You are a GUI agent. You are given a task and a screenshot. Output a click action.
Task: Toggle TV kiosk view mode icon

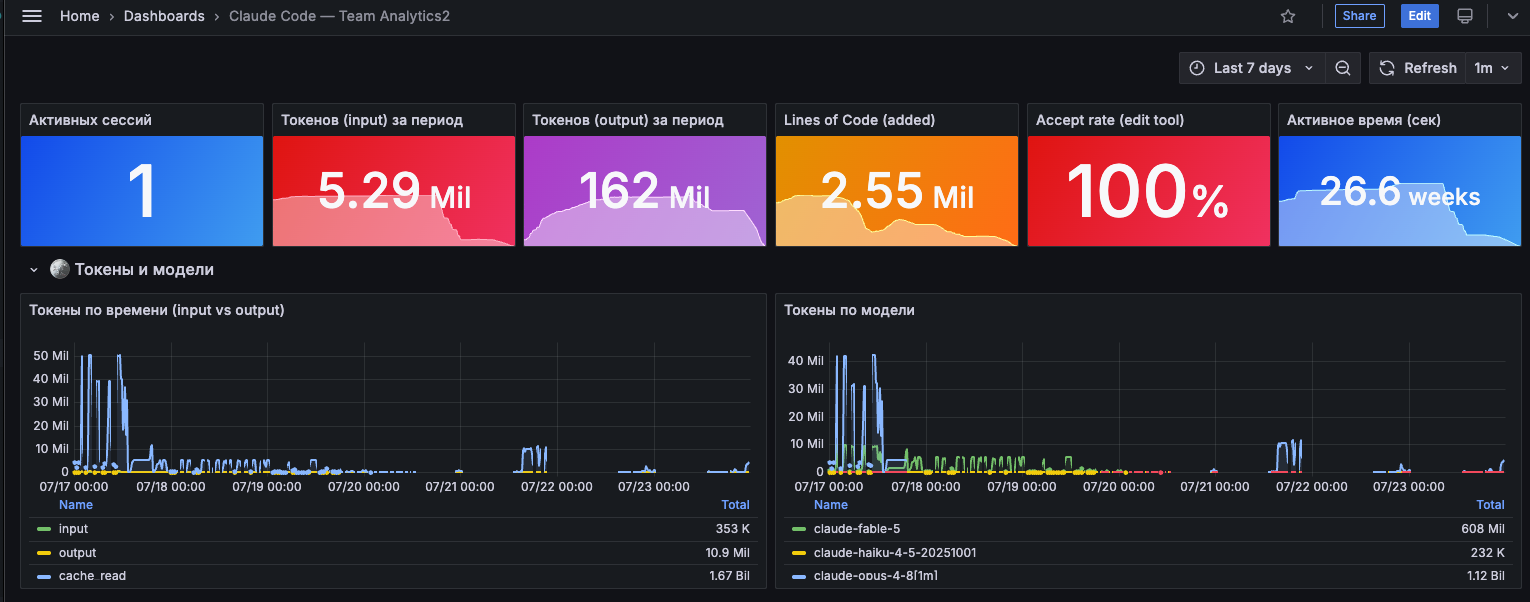click(1465, 16)
